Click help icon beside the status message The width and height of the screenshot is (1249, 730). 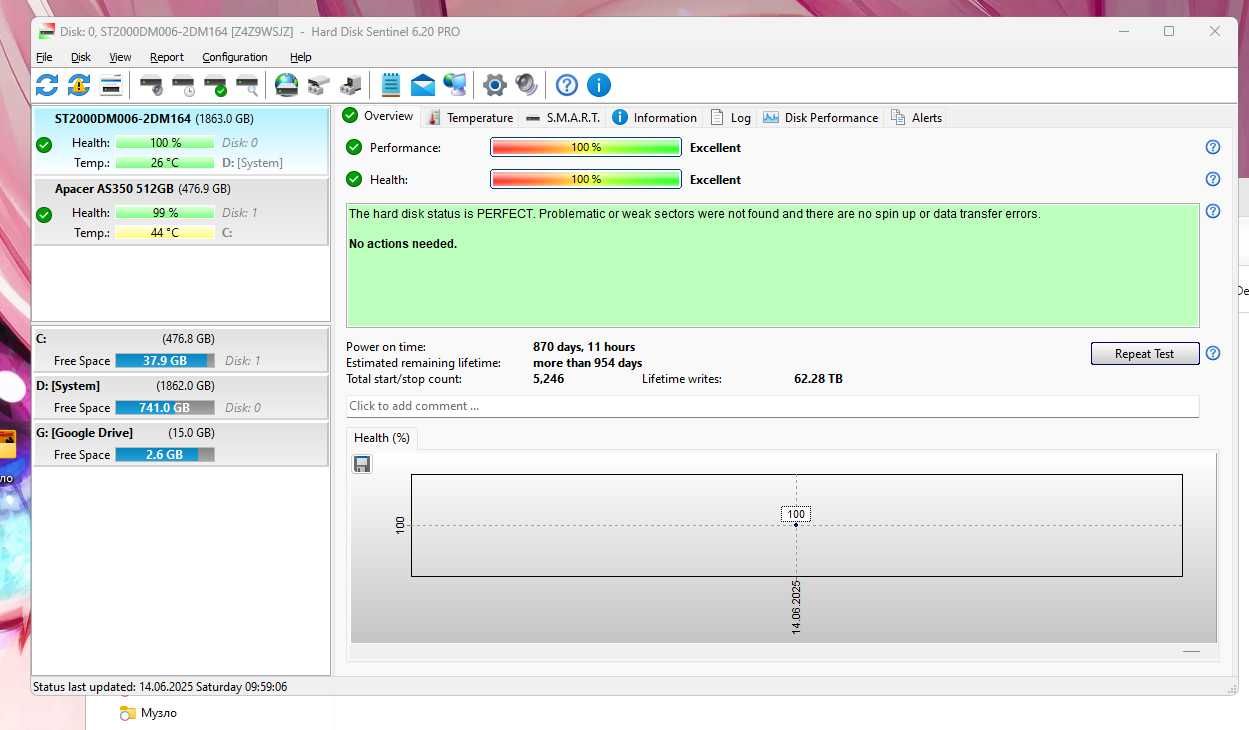1213,211
